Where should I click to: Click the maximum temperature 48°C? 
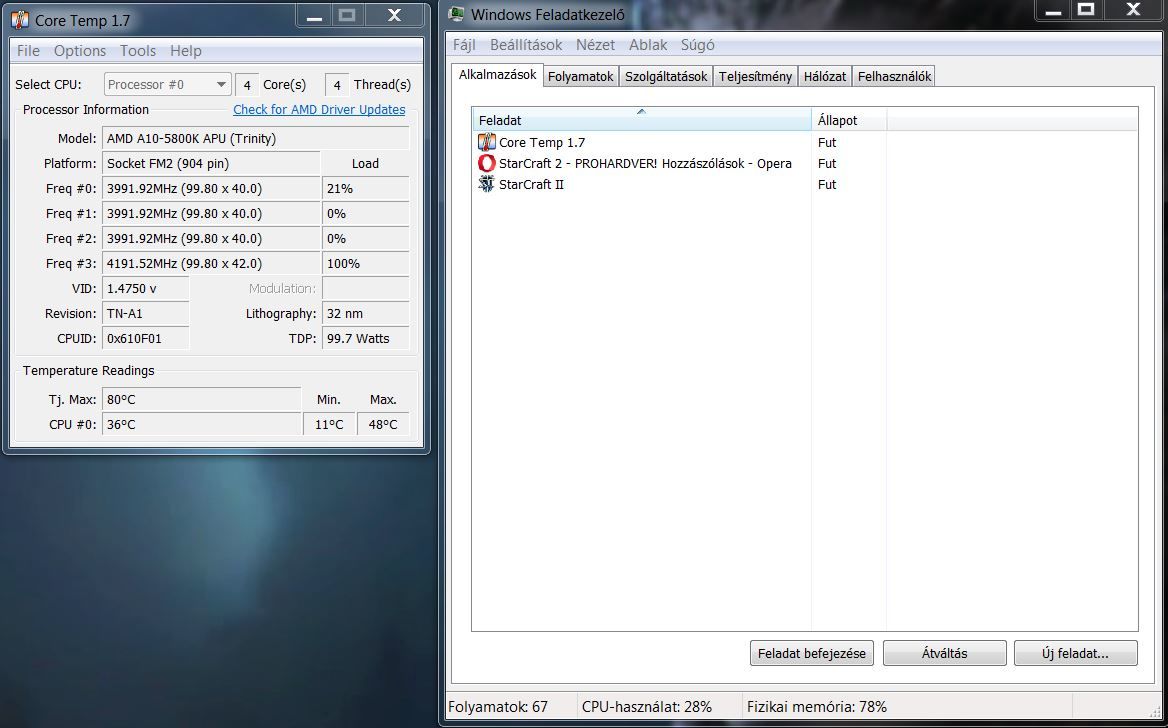tap(383, 424)
